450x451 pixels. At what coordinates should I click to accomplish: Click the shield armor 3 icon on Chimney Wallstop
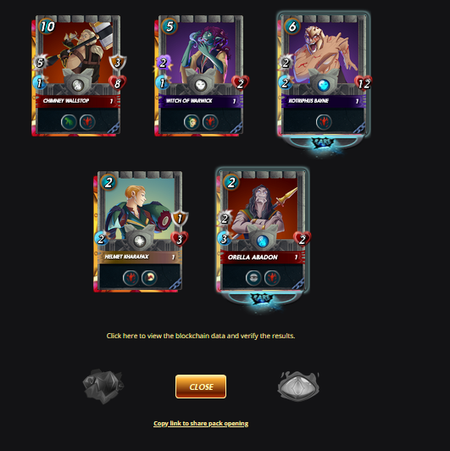[118, 62]
